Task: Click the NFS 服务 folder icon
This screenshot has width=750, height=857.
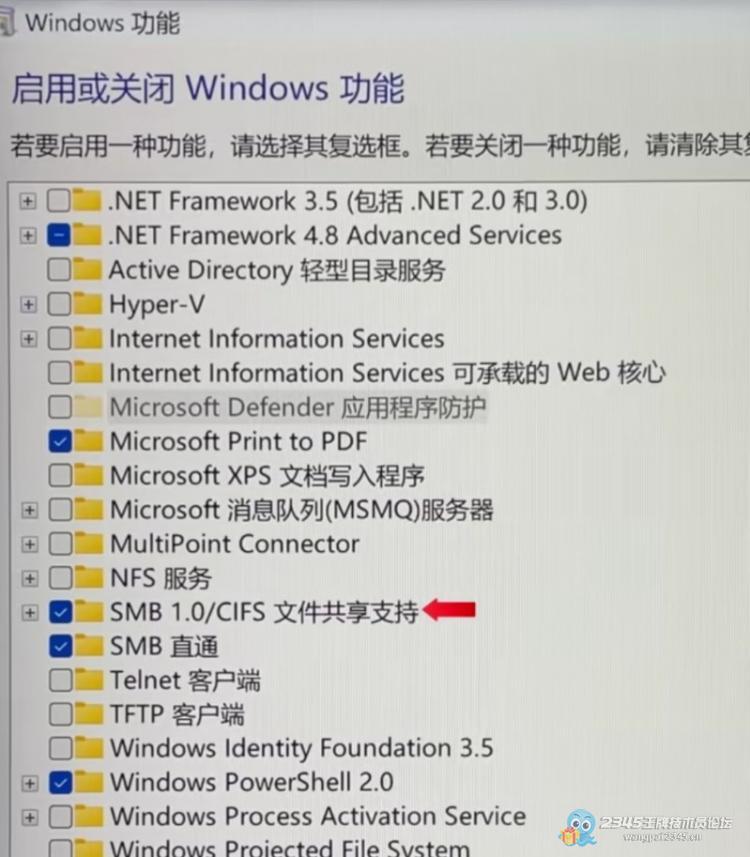Action: click(x=89, y=578)
